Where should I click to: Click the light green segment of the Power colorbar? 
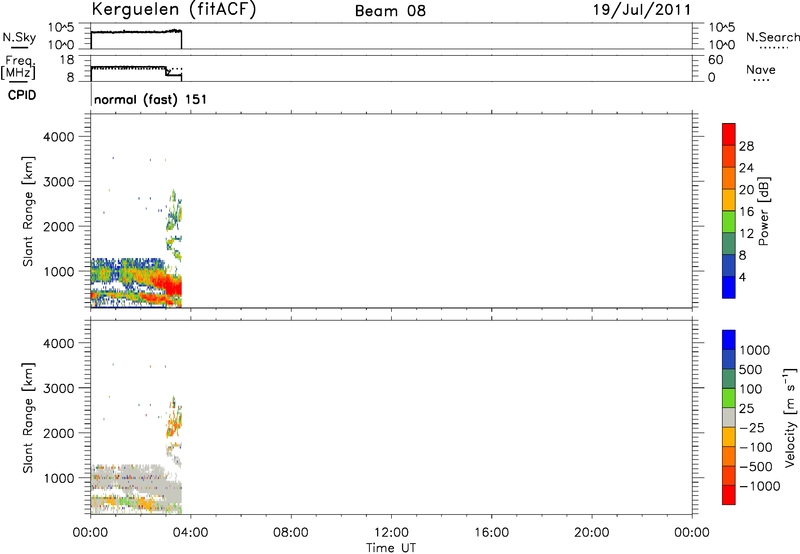click(x=729, y=221)
